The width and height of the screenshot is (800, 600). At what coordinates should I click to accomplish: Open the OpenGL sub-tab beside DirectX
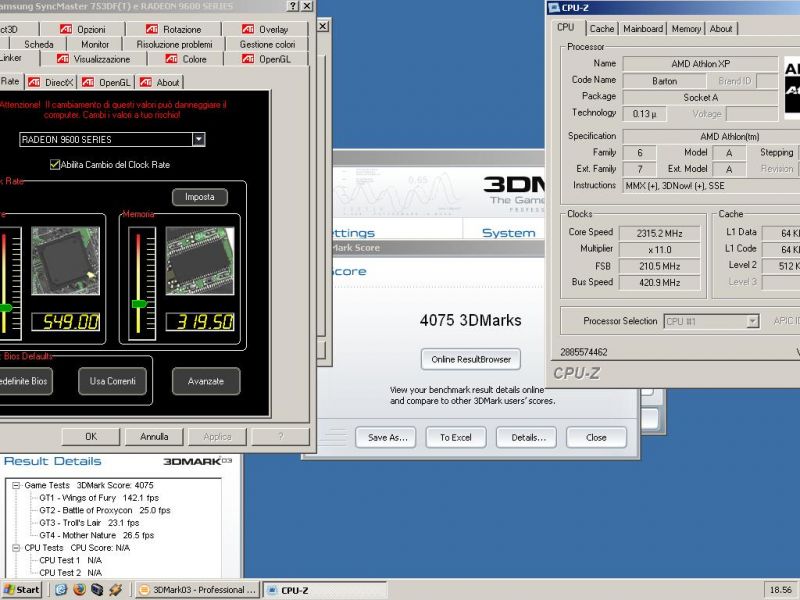click(x=106, y=82)
